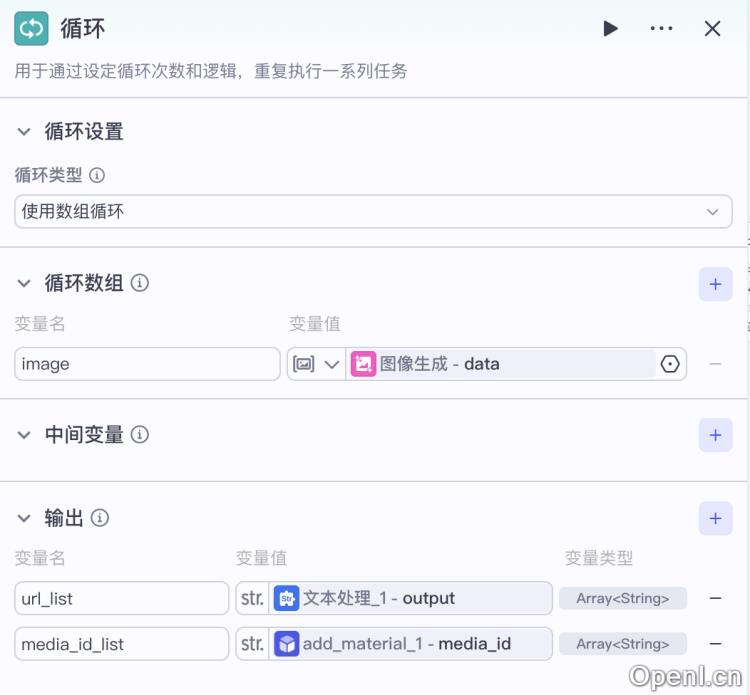The width and height of the screenshot is (750, 695).
Task: Select add_material_1 - media_id value field
Action: (x=411, y=644)
